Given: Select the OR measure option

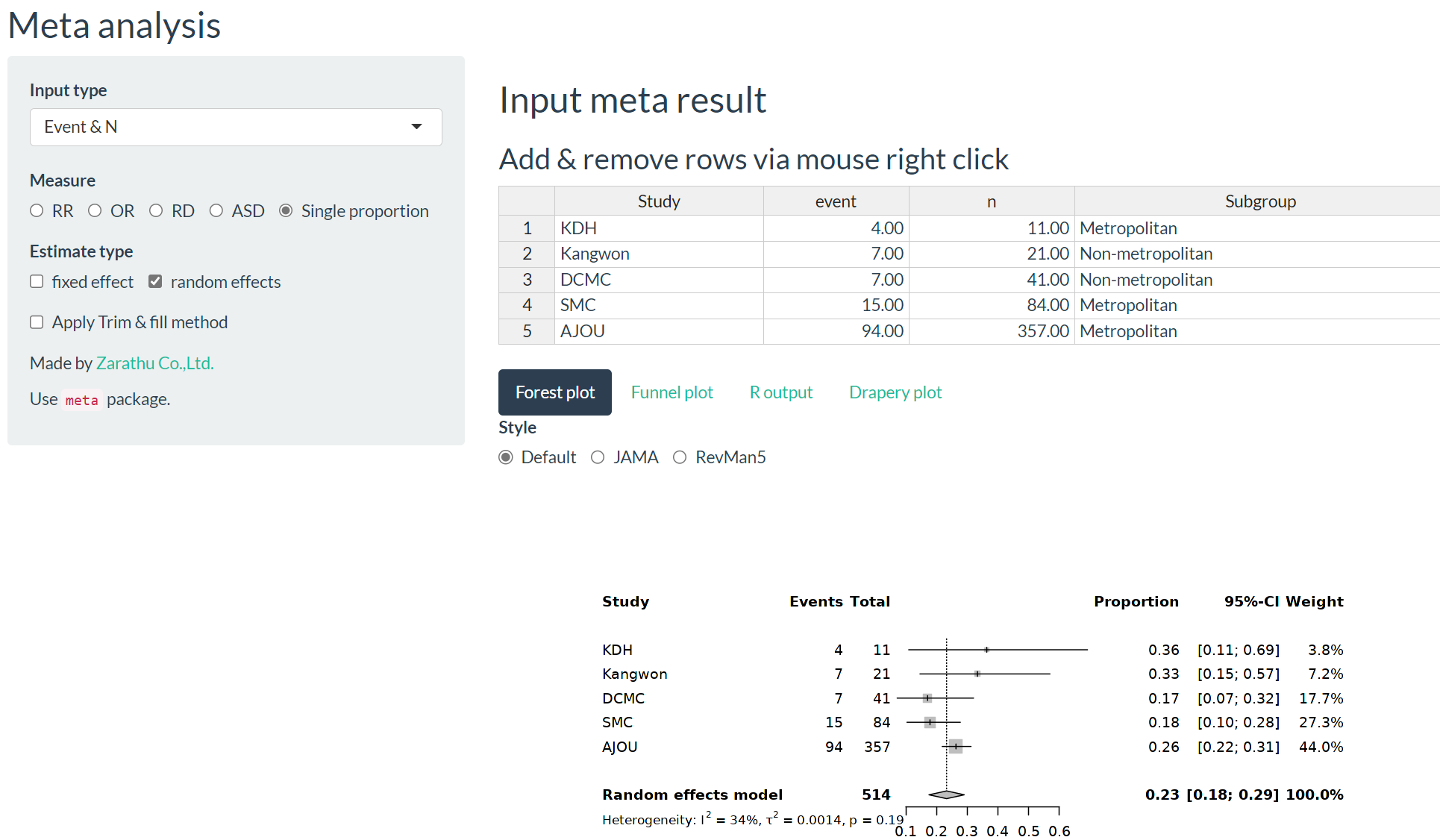Looking at the screenshot, I should pyautogui.click(x=95, y=211).
